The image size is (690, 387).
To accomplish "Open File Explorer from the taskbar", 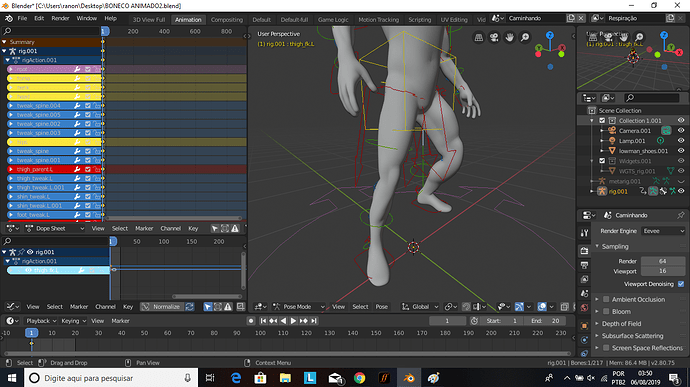I will [285, 378].
